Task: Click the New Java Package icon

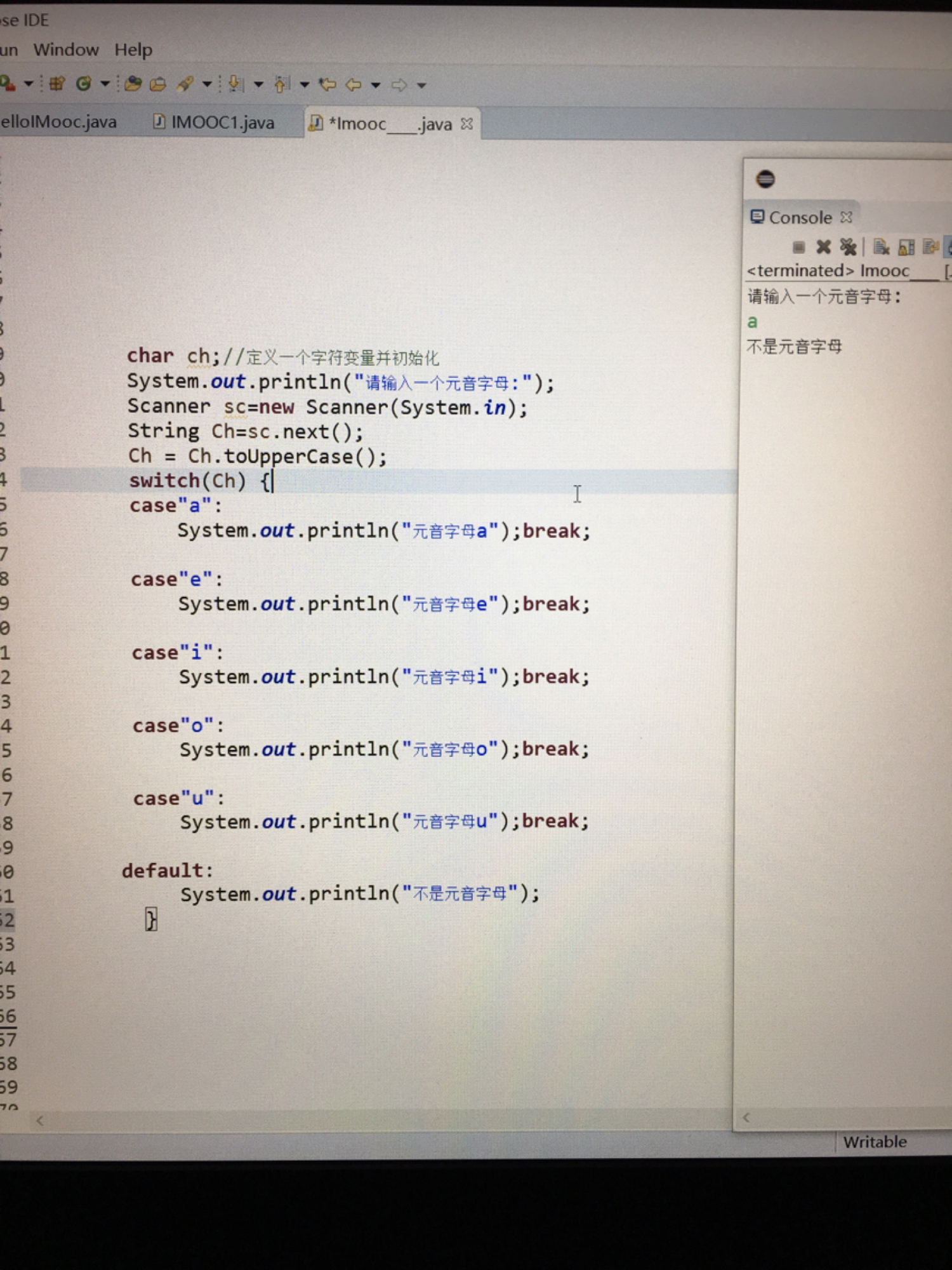Action: pyautogui.click(x=57, y=84)
